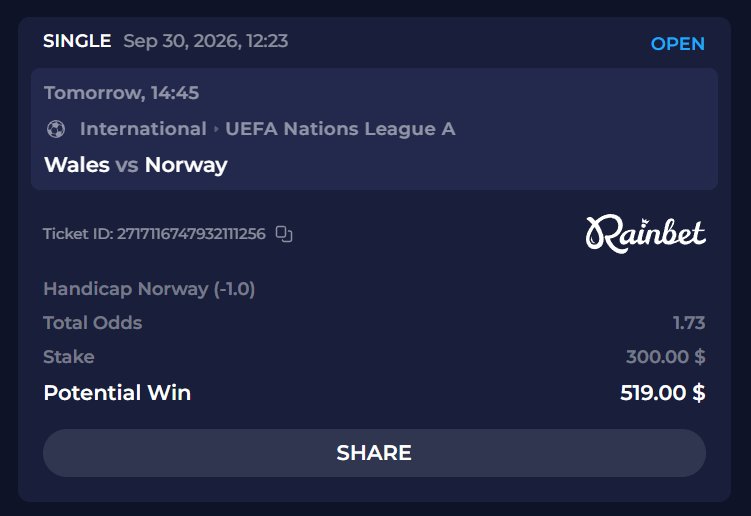Click the Stake amount 300.00 $
This screenshot has width=751, height=516.
665,356
